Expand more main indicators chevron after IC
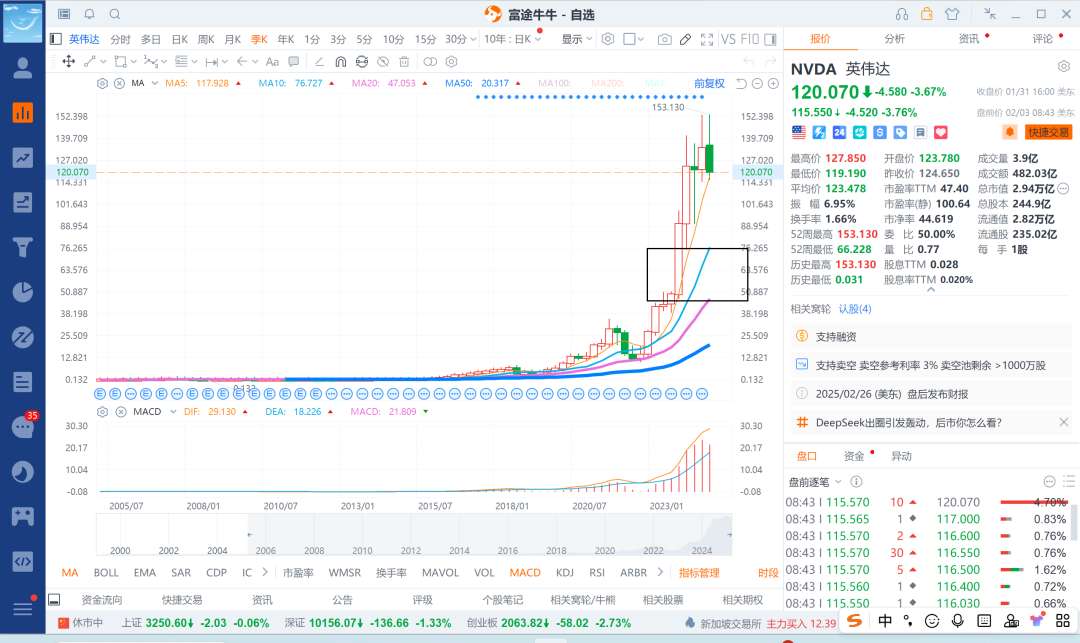The height and width of the screenshot is (643, 1080). click(x=264, y=572)
